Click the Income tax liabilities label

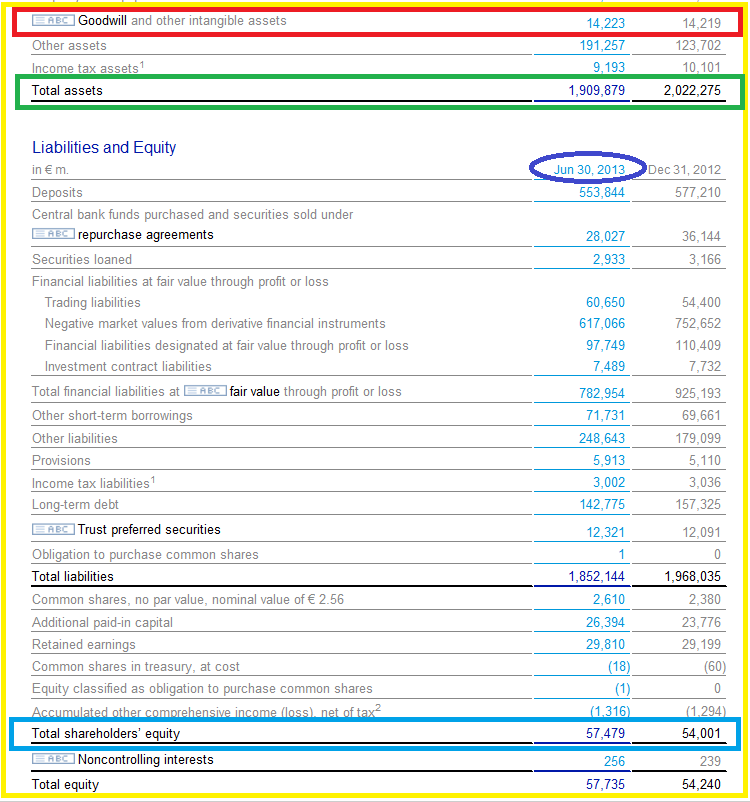94,482
